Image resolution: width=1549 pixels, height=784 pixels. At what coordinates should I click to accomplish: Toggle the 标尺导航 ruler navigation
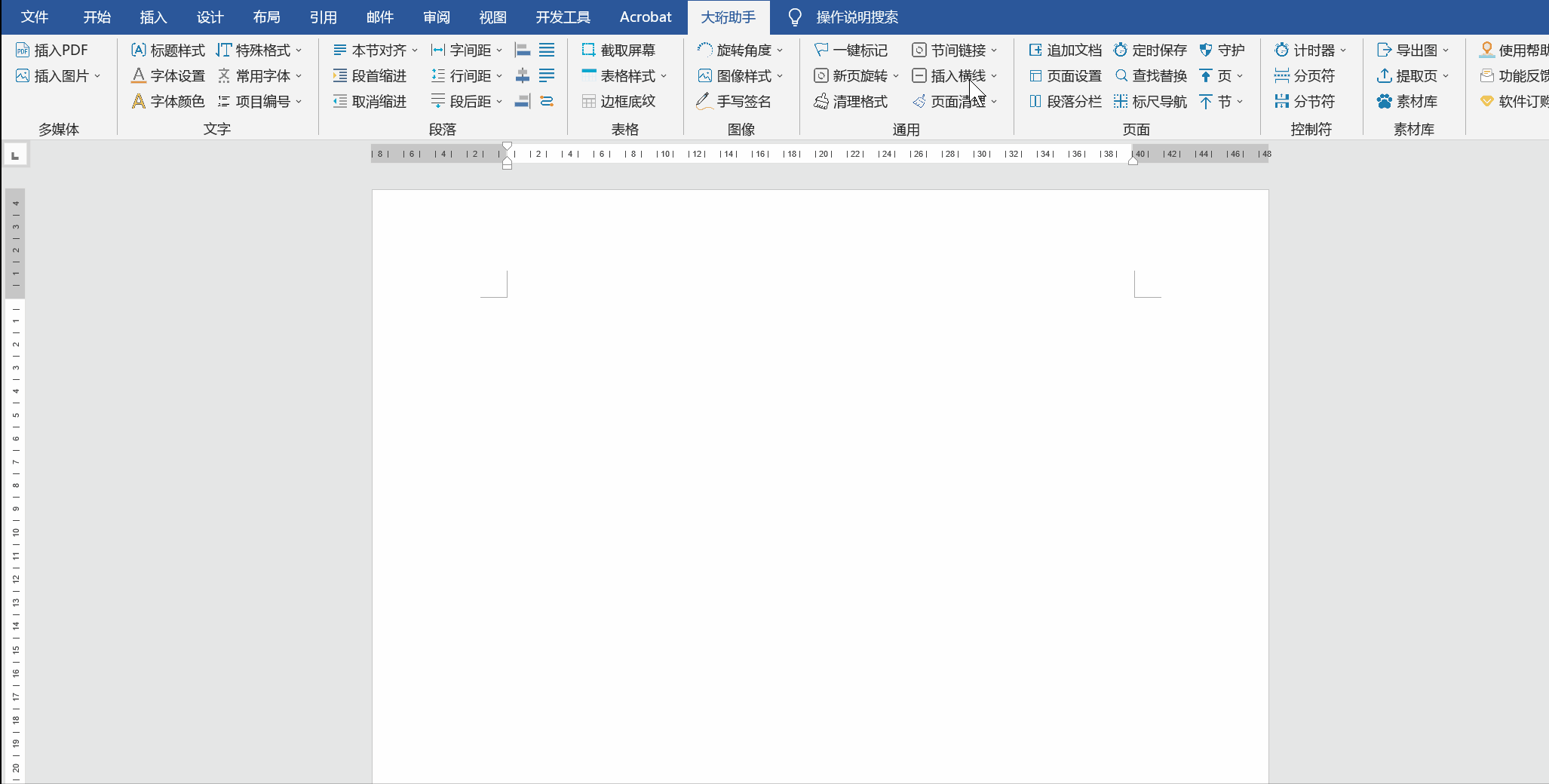click(x=1150, y=102)
